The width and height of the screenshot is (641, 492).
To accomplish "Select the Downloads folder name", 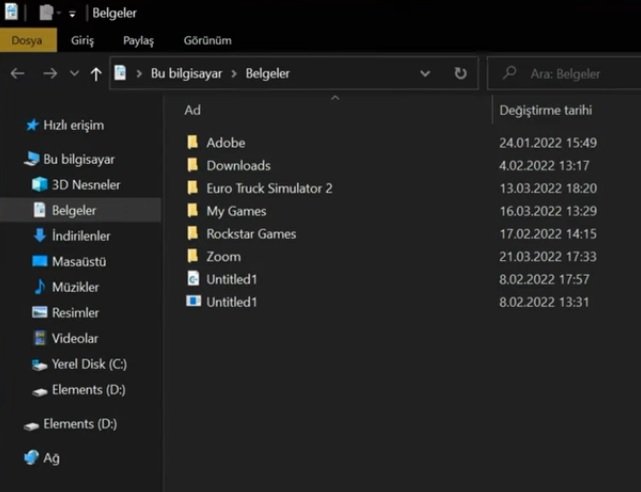I will click(x=238, y=165).
